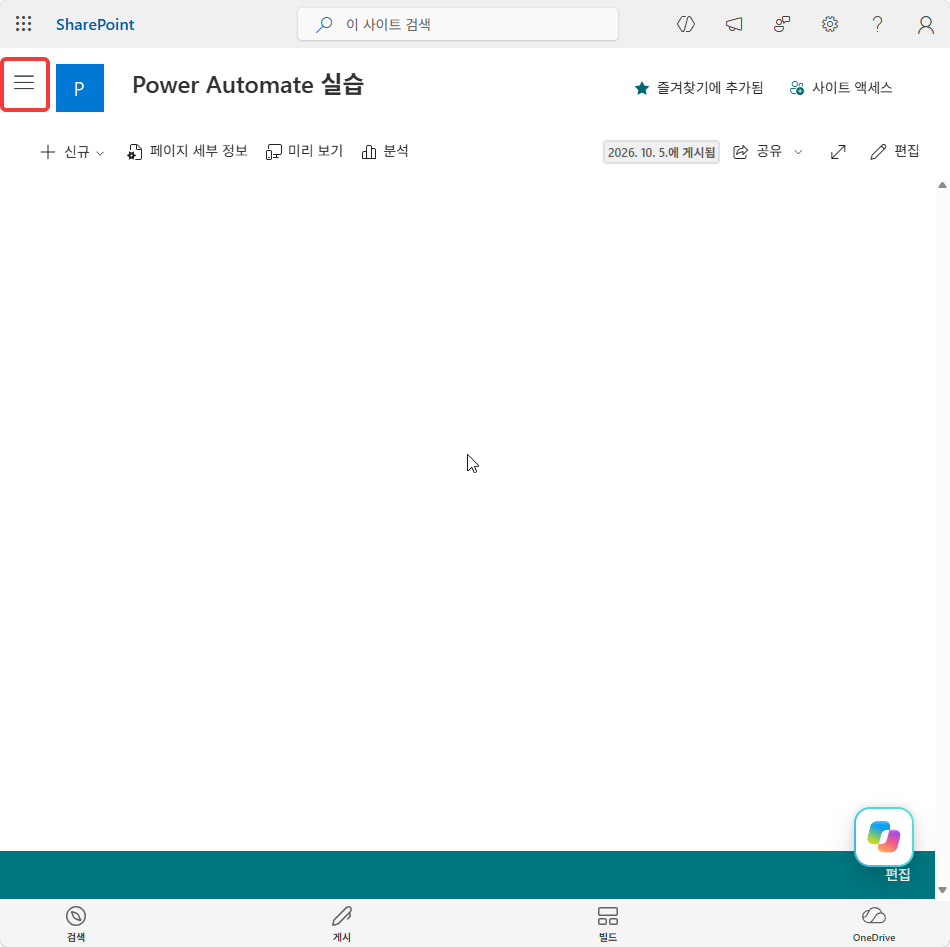Open the account profile icon
The height and width of the screenshot is (947, 950).
tap(925, 24)
